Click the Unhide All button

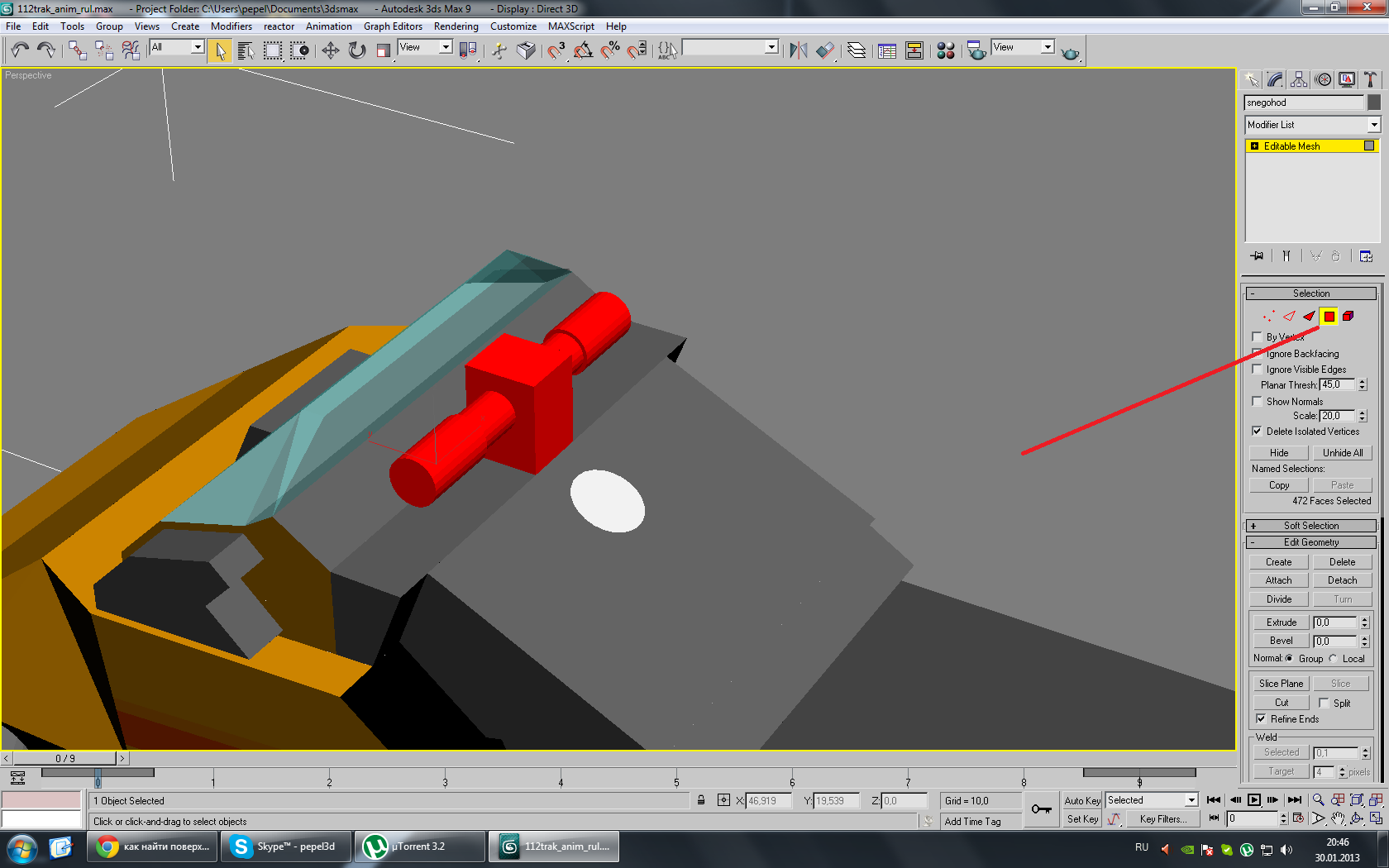[1342, 453]
